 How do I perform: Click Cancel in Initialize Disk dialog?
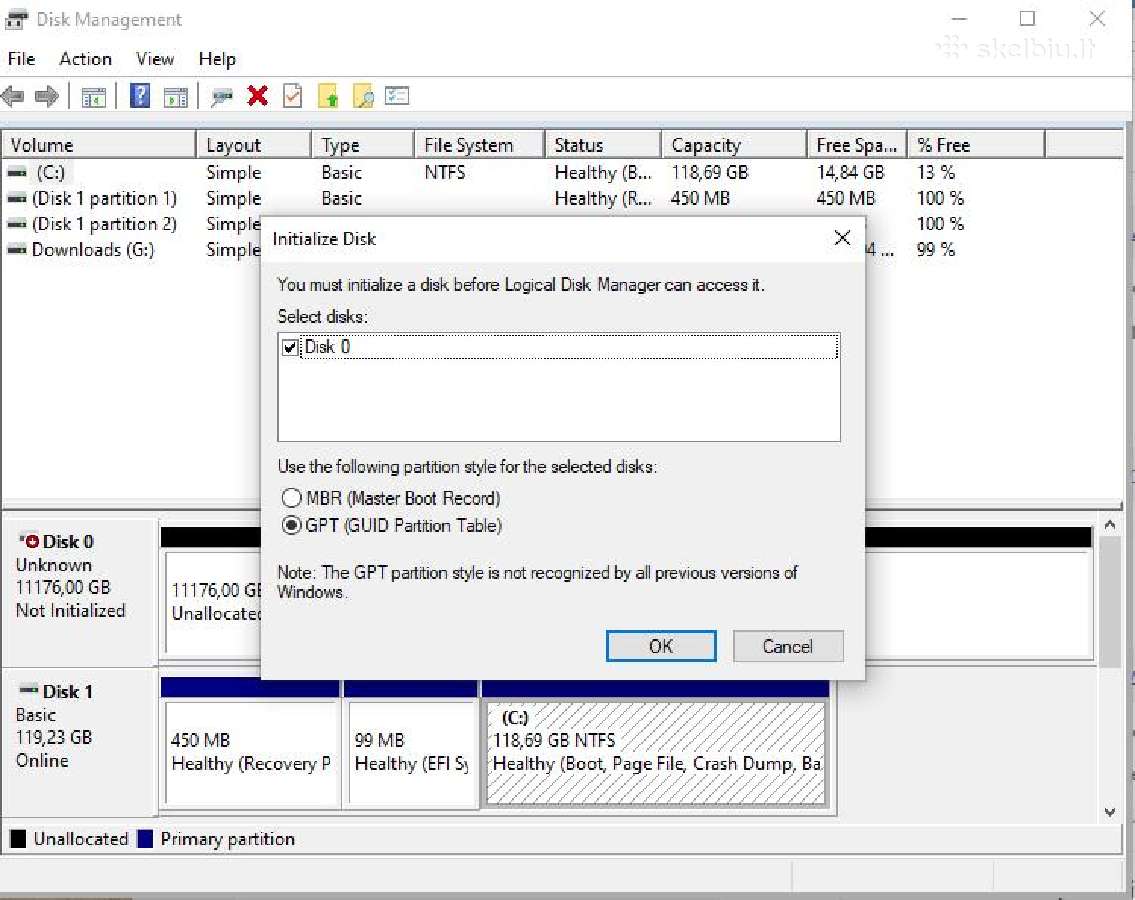point(788,646)
